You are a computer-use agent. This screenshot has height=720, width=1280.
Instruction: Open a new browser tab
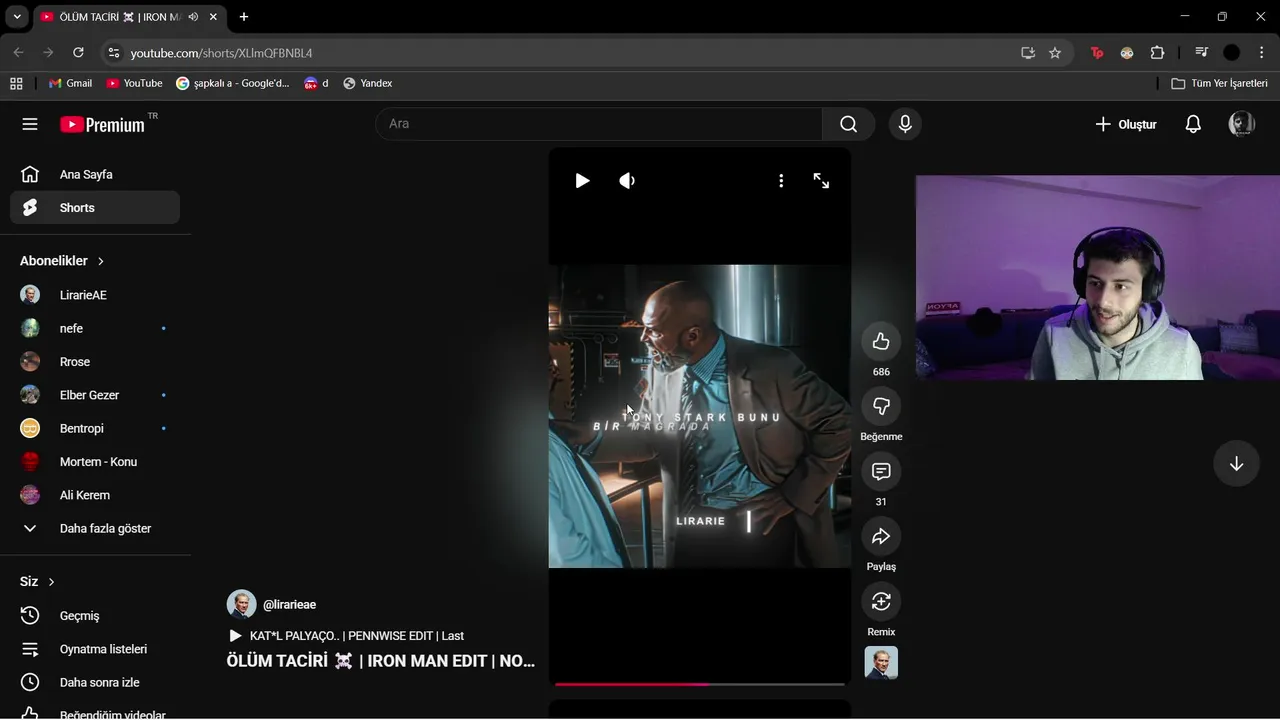click(244, 17)
